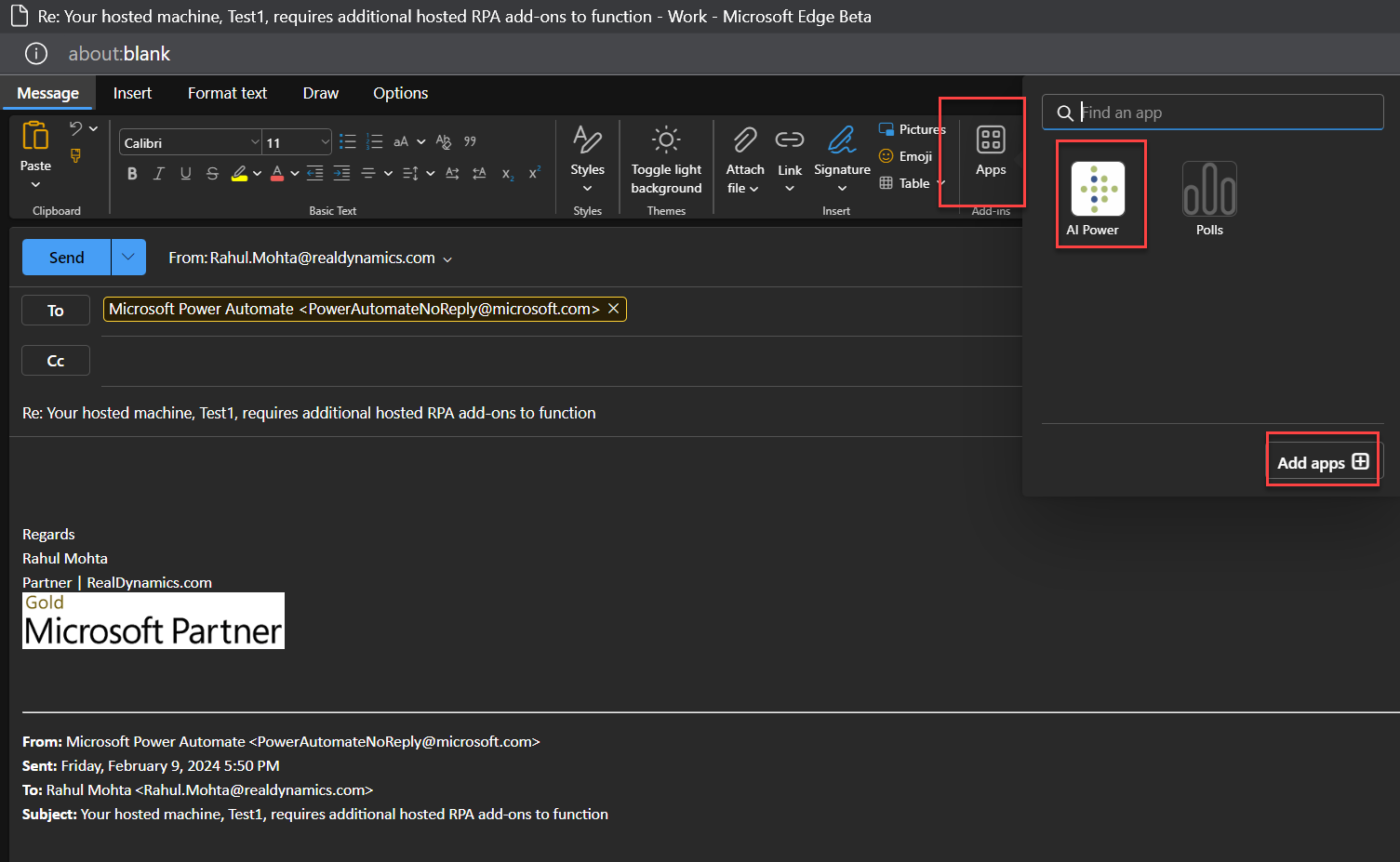
Task: Click the Find an app search field
Action: pos(1212,113)
